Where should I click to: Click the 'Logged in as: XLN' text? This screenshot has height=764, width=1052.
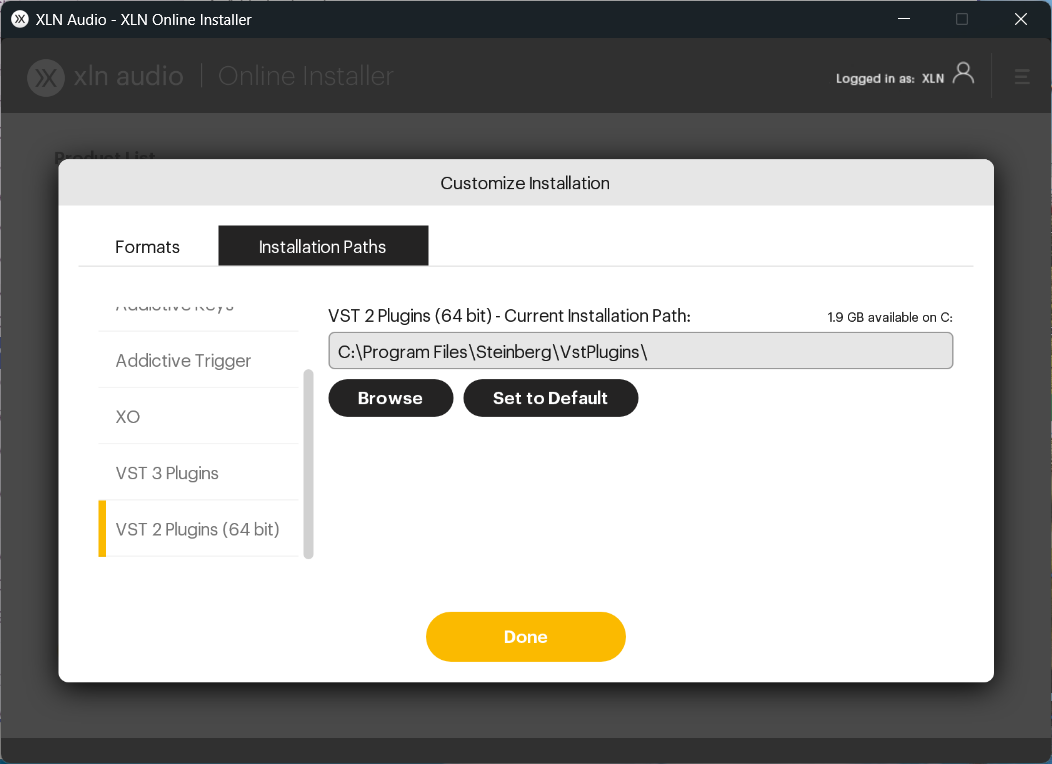click(x=890, y=78)
